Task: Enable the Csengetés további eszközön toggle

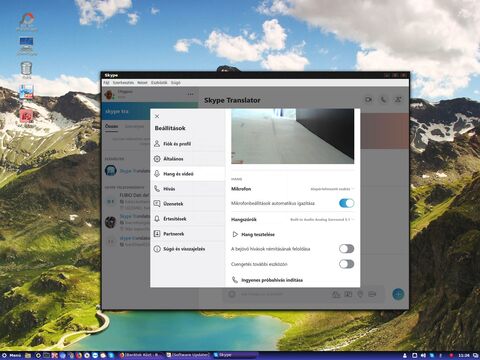Action: (x=346, y=264)
